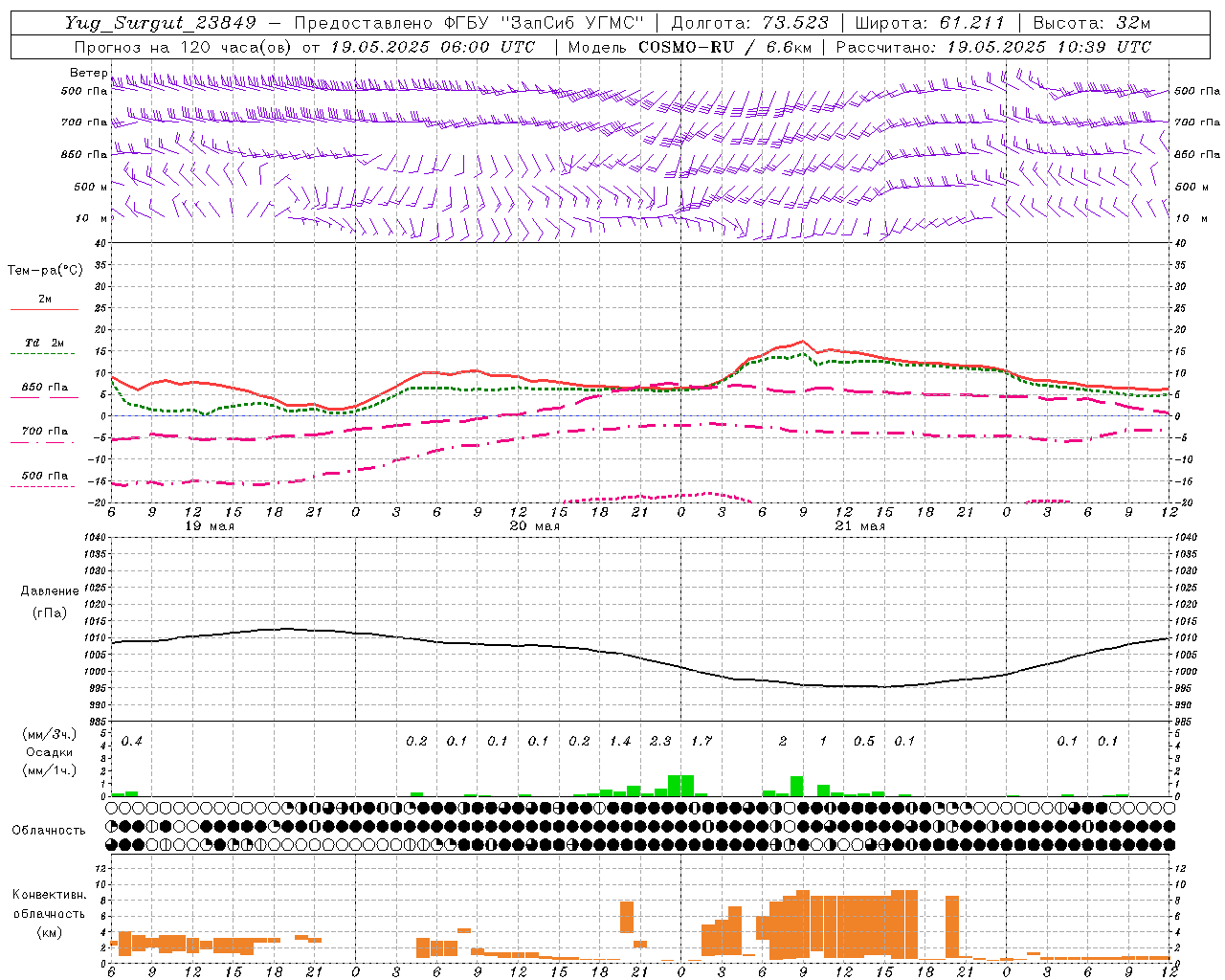The image size is (1225, 980).
Task: Click the Высота: 32м value
Action: pyautogui.click(x=1092, y=23)
